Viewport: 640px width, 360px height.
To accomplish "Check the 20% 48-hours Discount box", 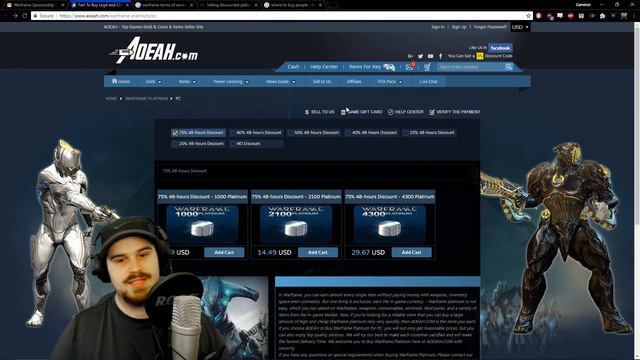I will click(175, 144).
